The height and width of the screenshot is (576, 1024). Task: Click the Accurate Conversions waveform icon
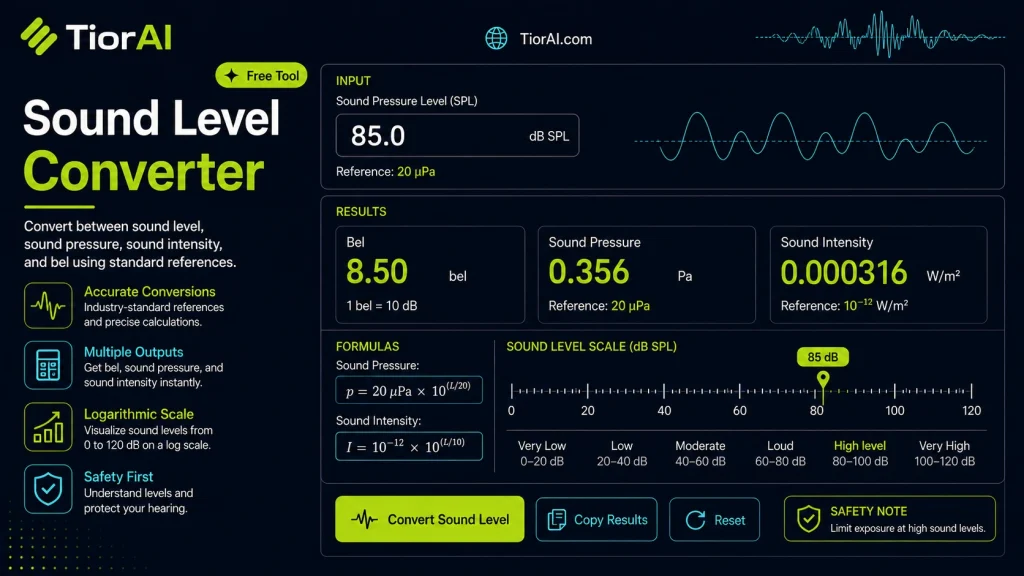coord(48,305)
